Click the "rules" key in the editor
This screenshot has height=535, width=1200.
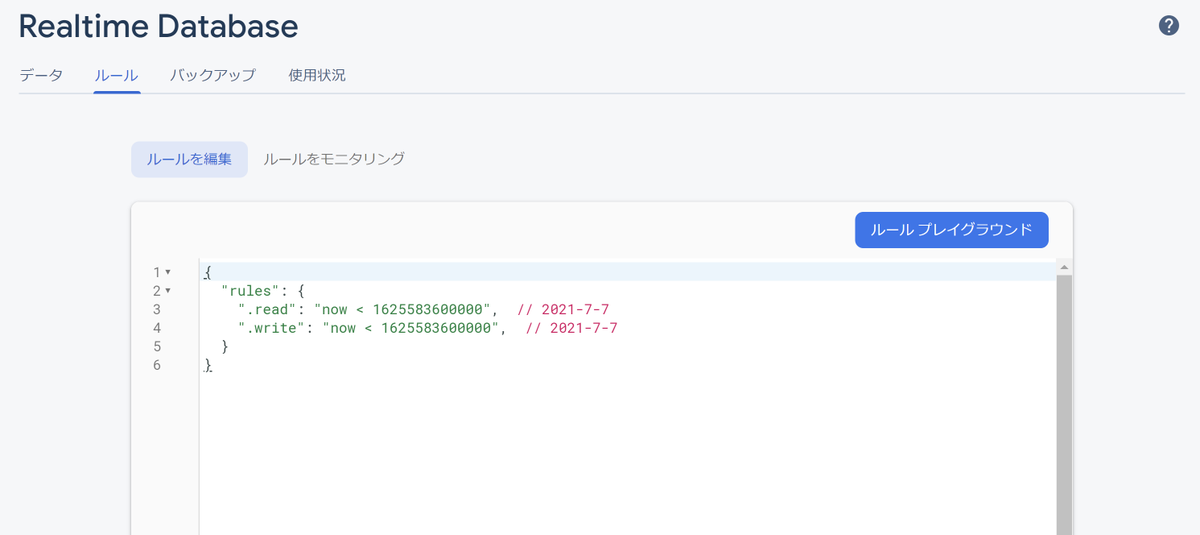[250, 291]
